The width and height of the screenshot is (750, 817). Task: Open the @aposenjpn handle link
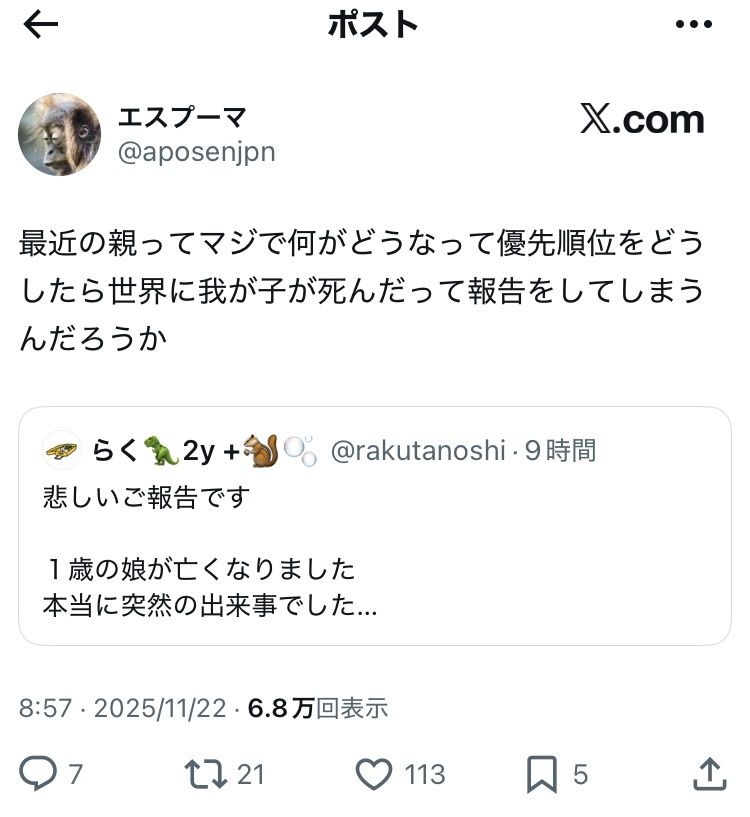[197, 153]
